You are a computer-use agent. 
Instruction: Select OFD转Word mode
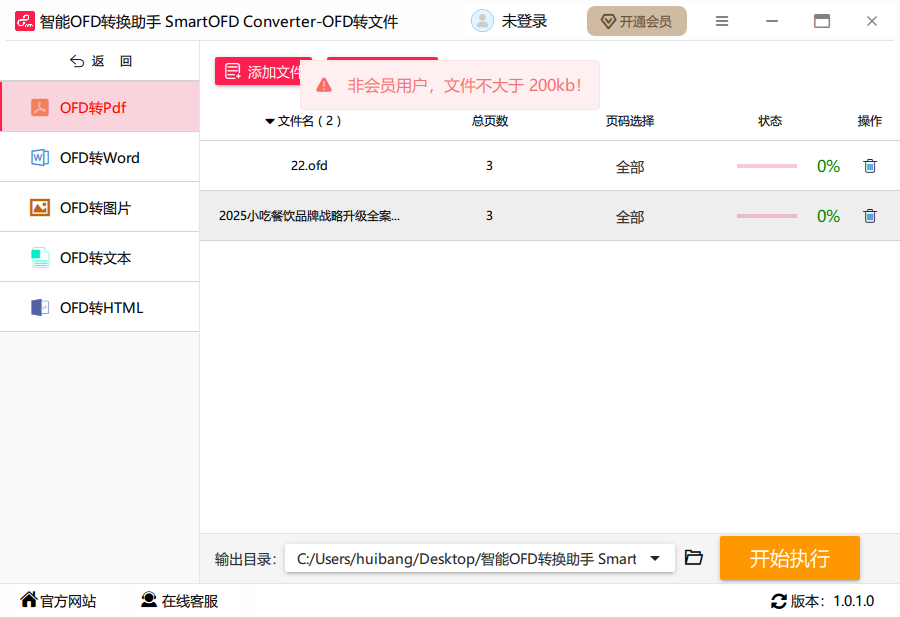click(99, 157)
